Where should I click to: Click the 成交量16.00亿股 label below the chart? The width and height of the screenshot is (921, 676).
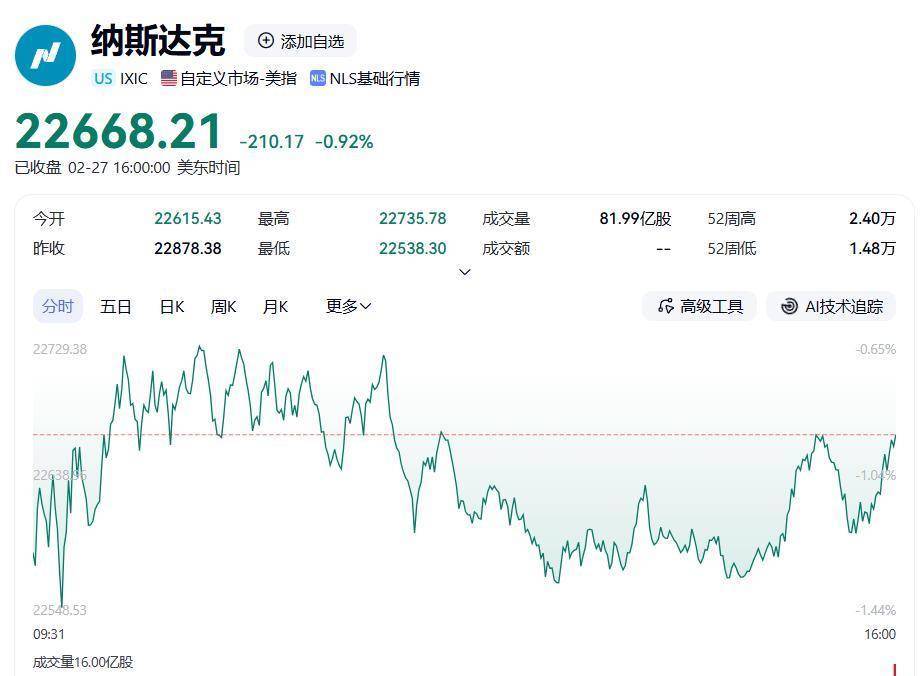tap(83, 662)
